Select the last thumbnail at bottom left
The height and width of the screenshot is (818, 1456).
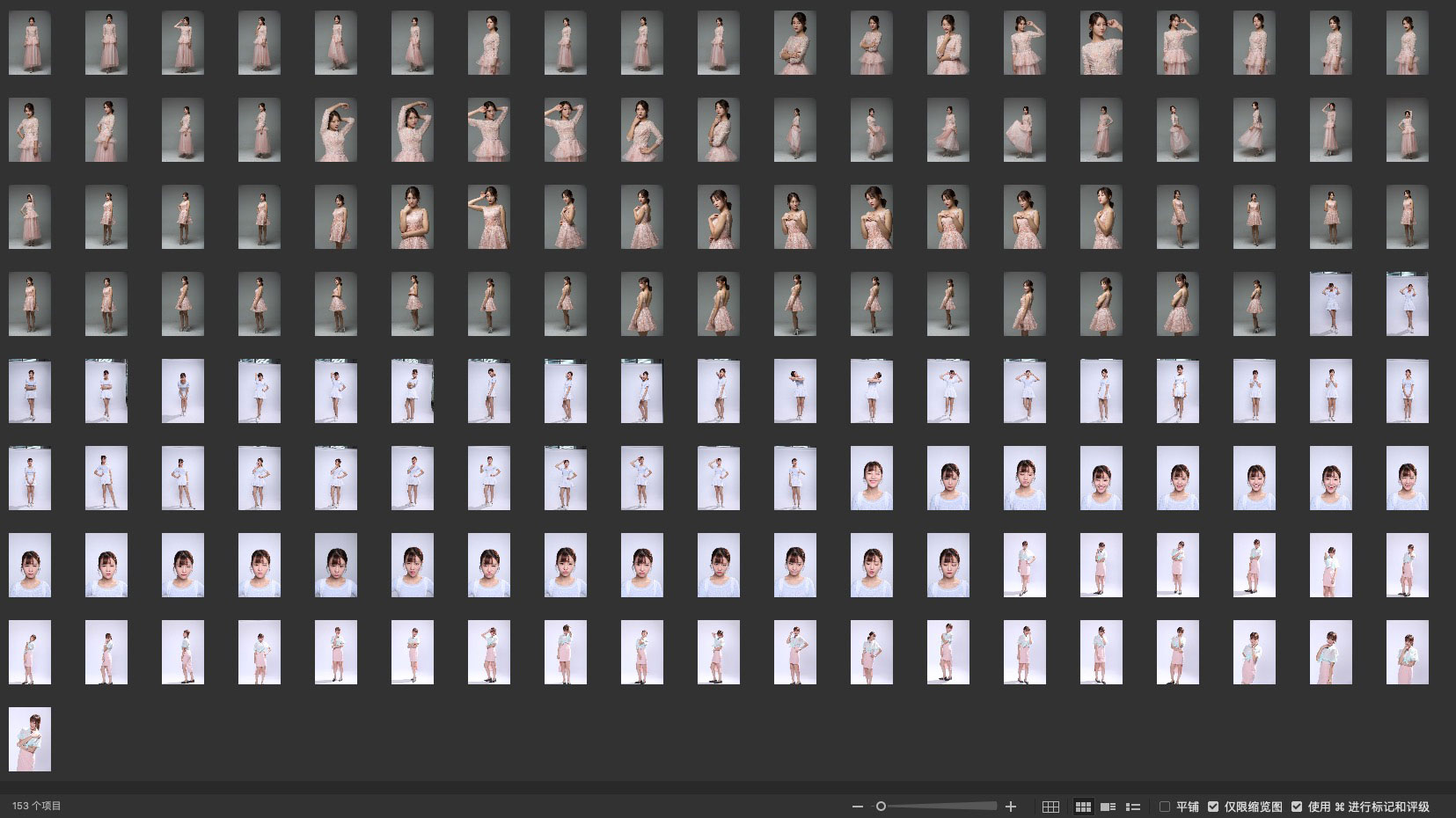tap(30, 739)
